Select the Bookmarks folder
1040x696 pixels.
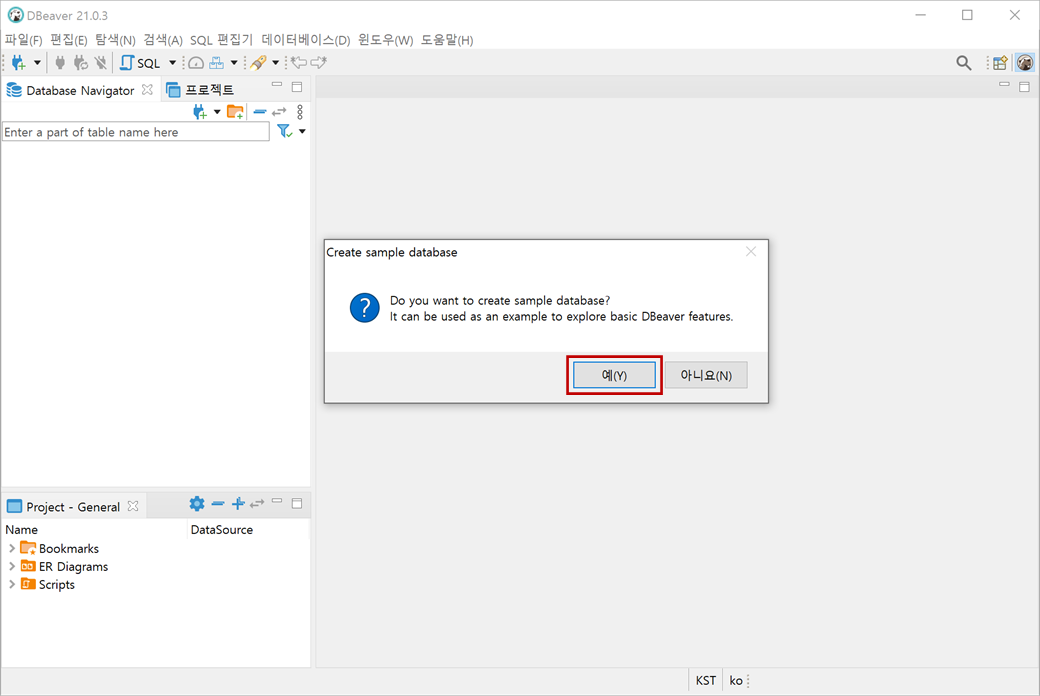[60, 549]
